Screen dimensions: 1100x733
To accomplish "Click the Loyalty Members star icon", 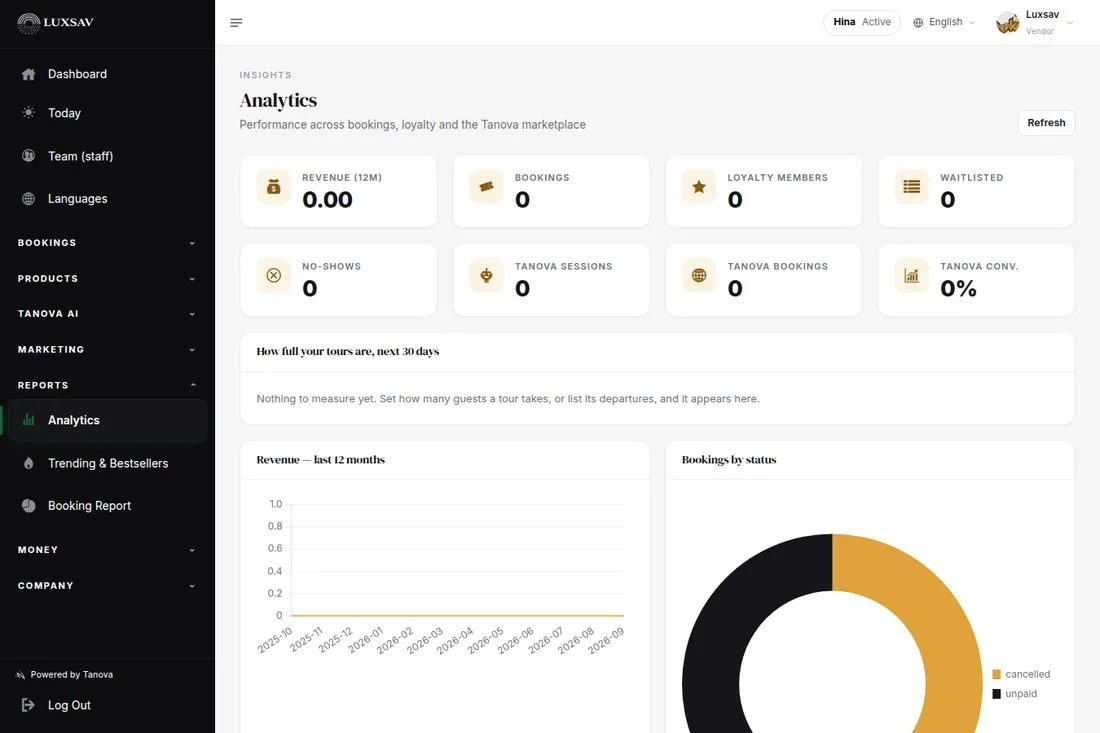I will click(699, 187).
